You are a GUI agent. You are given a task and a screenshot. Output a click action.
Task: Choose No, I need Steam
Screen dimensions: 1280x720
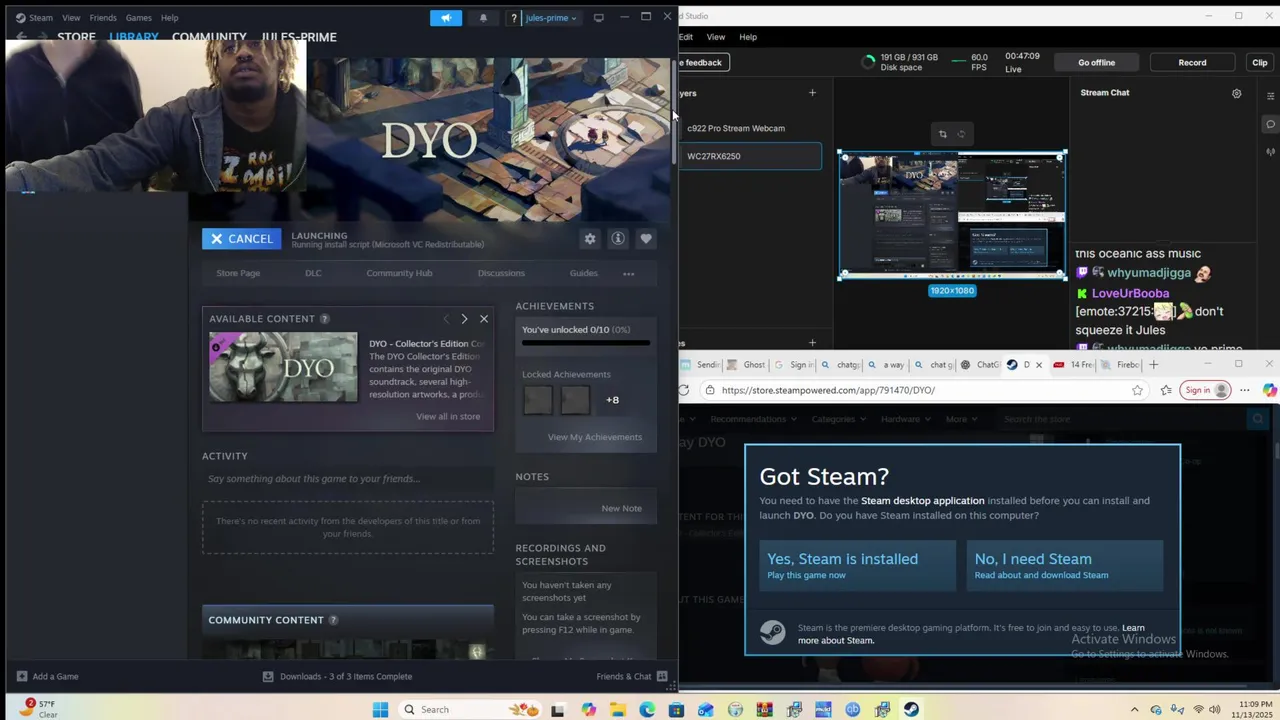[1065, 566]
